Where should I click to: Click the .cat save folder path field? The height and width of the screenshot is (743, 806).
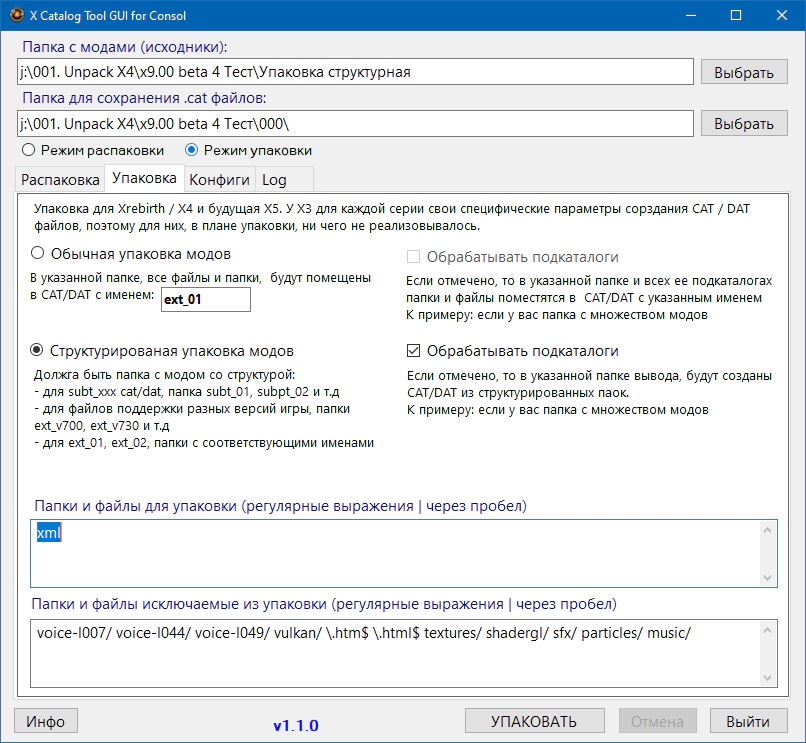tap(354, 123)
